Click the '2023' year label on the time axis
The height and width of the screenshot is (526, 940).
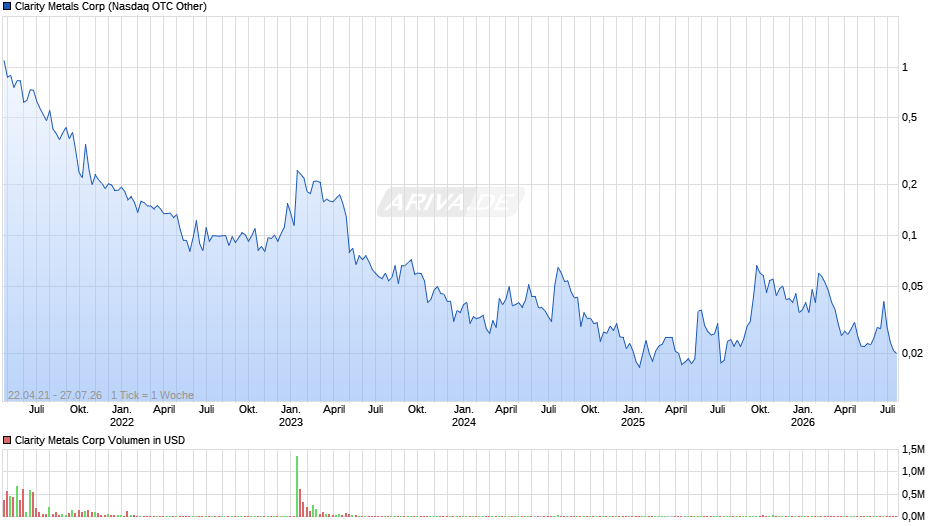291,422
